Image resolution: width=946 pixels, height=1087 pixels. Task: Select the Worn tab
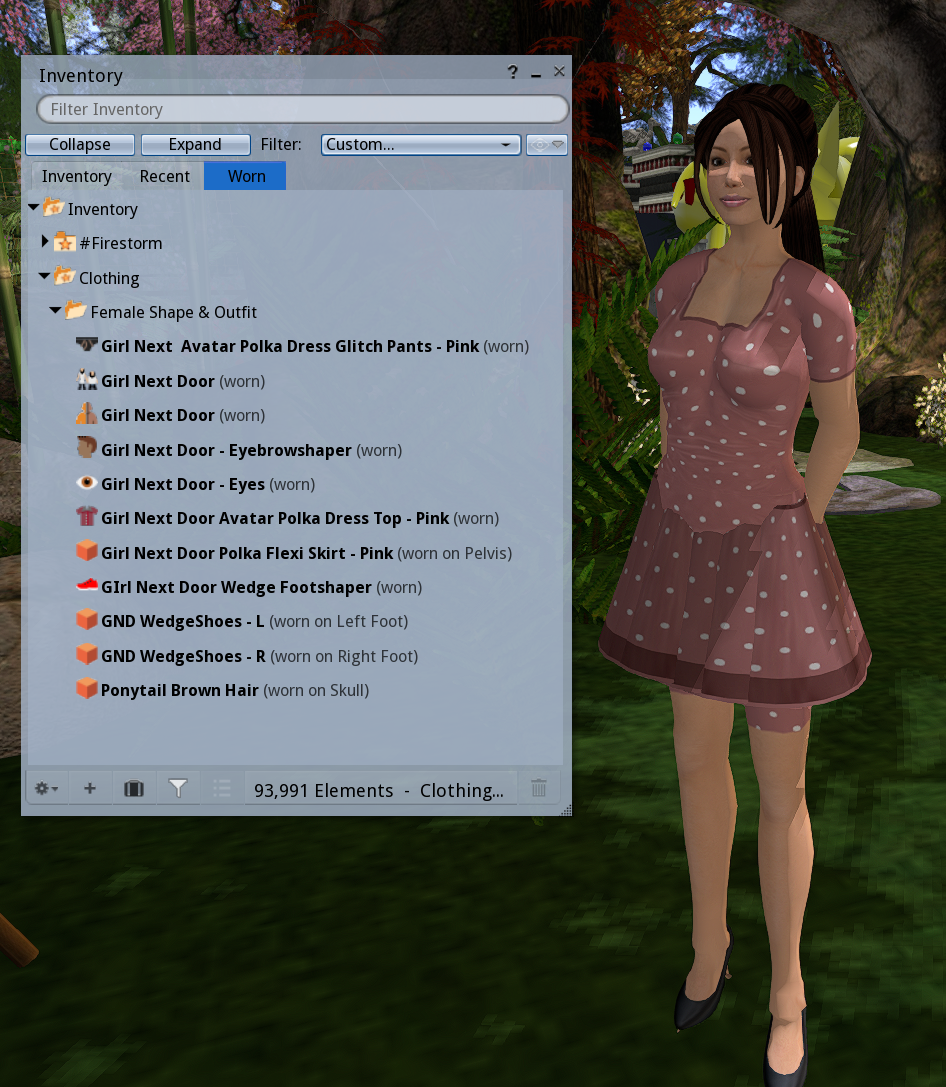(245, 176)
